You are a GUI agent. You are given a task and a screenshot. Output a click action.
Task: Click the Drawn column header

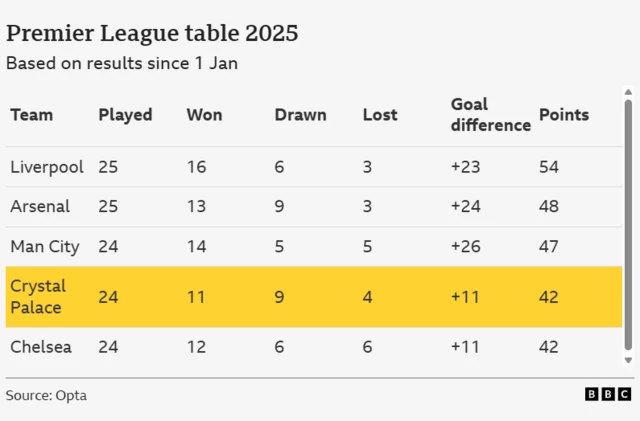(x=300, y=115)
